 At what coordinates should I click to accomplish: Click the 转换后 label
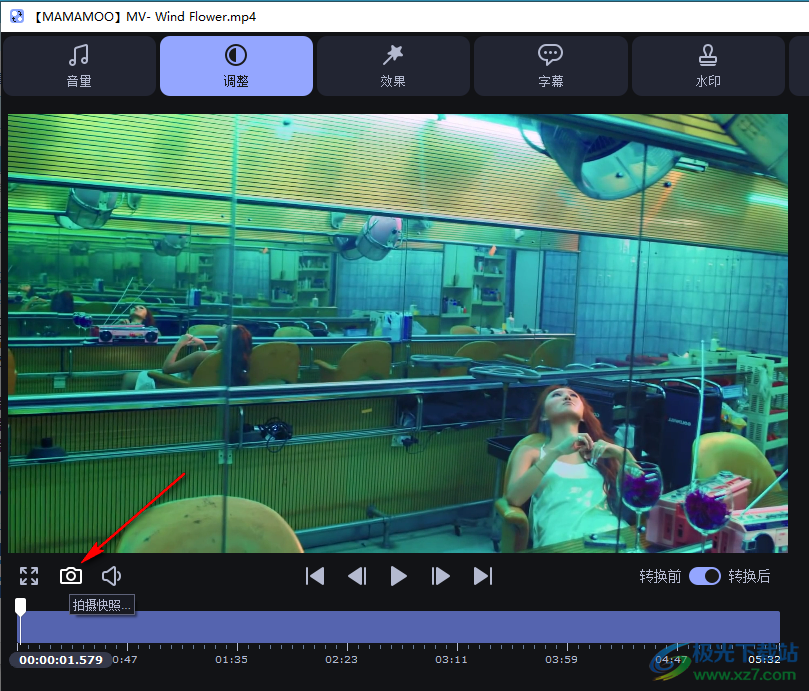(749, 576)
